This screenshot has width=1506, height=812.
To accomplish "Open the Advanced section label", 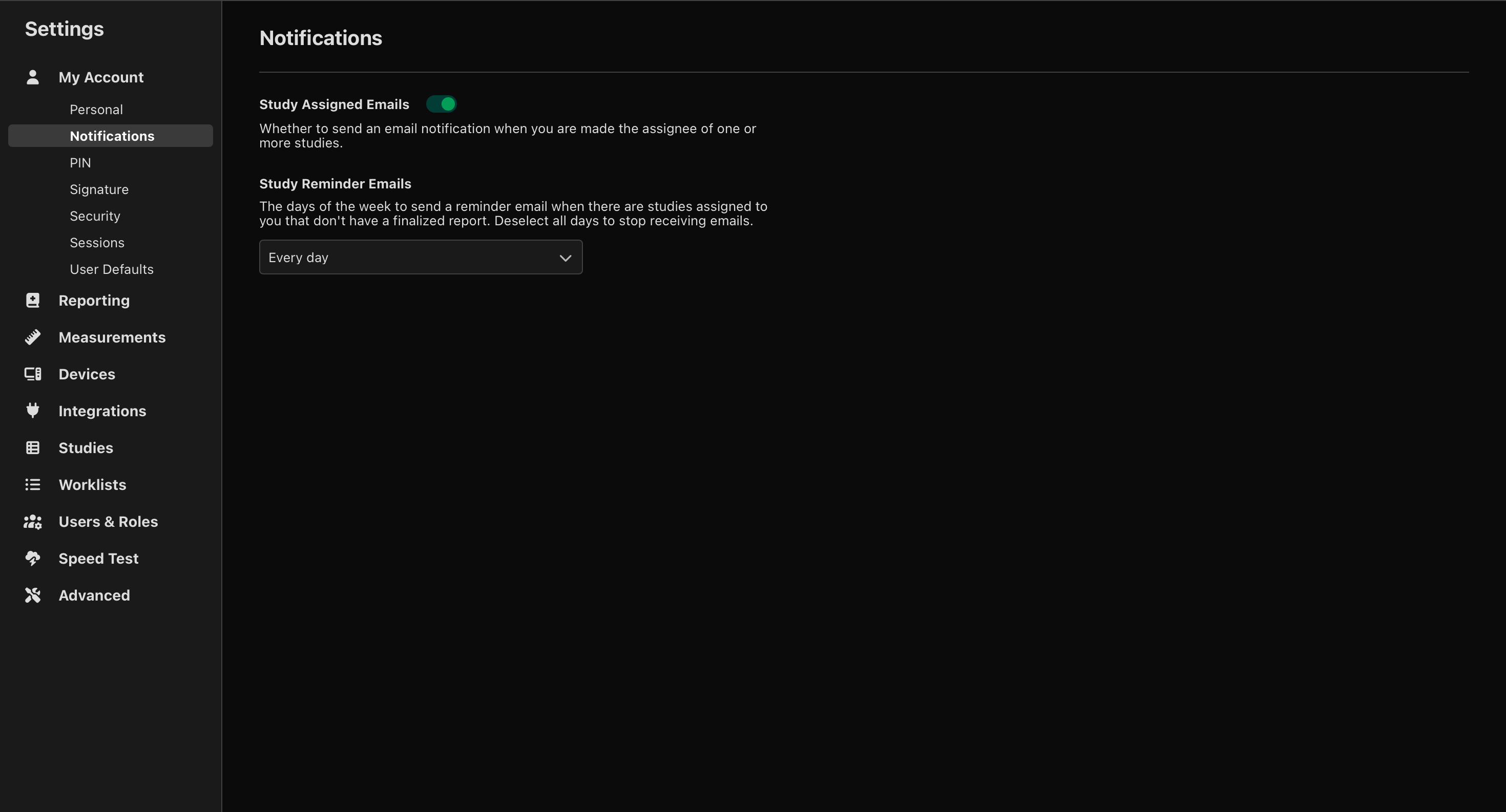I will tap(94, 595).
